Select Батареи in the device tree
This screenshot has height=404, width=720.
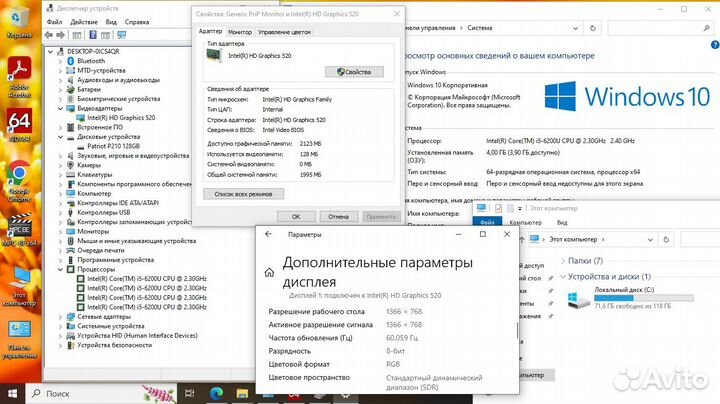[x=89, y=89]
